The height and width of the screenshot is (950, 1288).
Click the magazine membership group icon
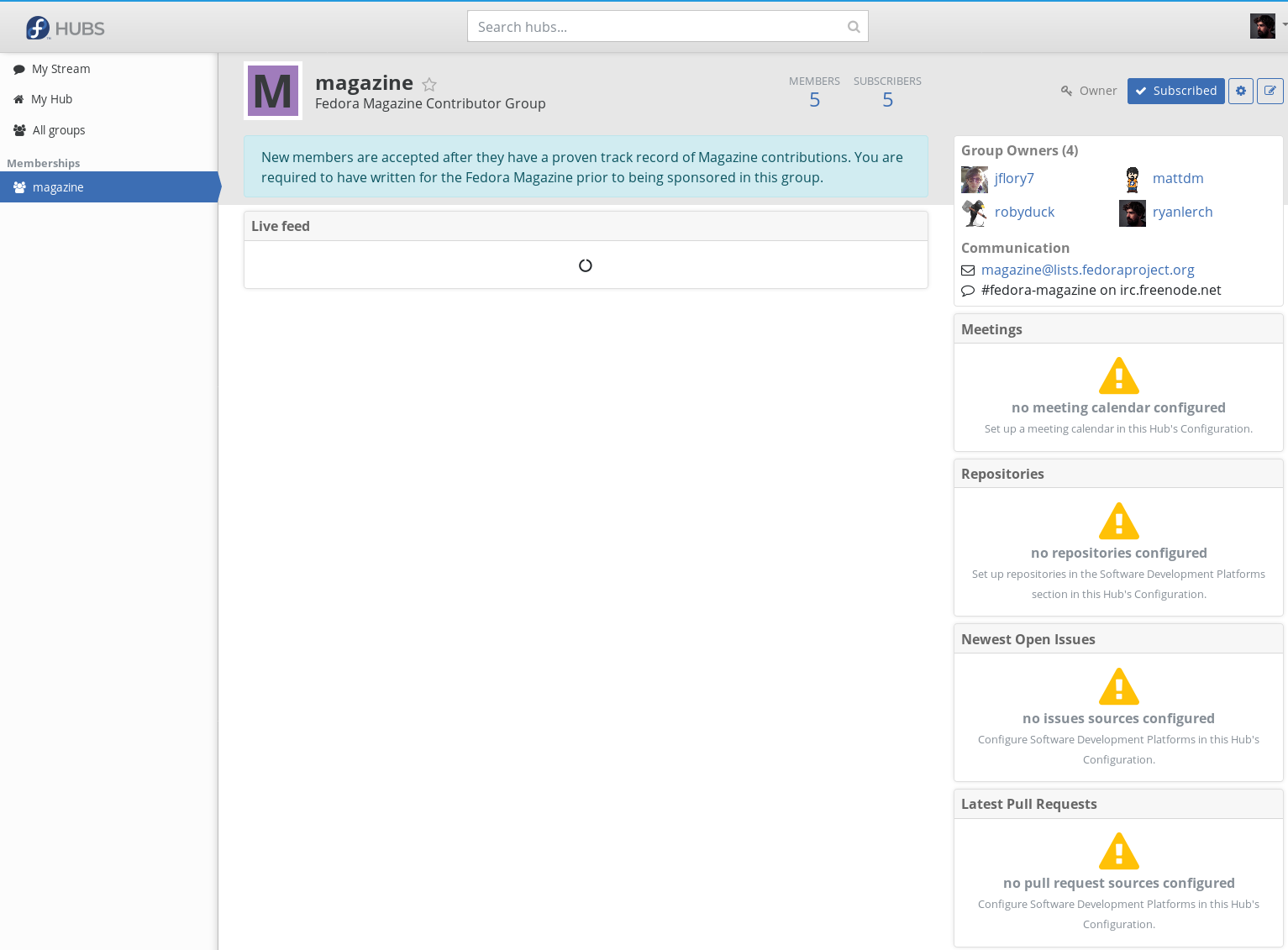19,187
